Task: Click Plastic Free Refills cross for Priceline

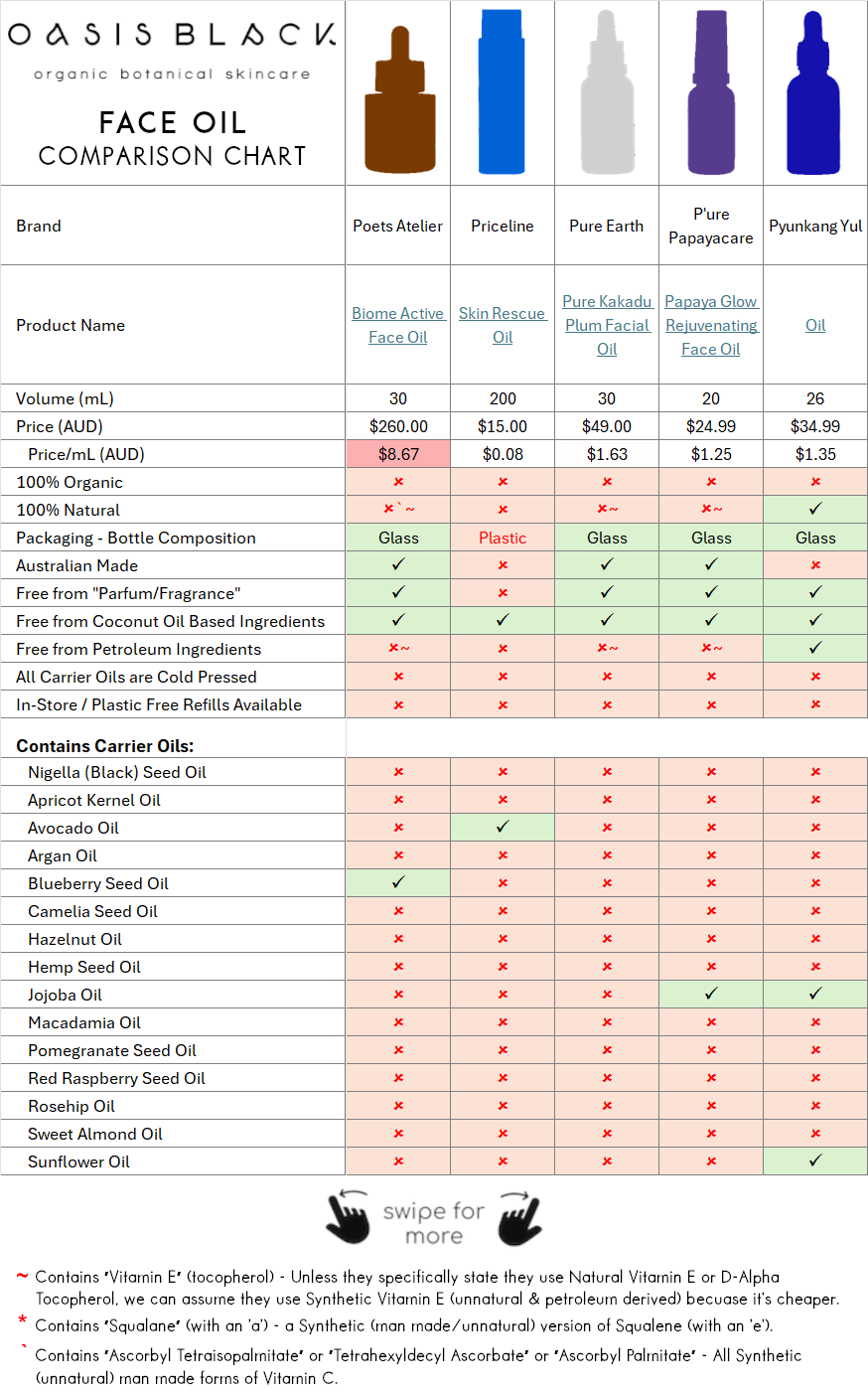Action: tap(503, 704)
